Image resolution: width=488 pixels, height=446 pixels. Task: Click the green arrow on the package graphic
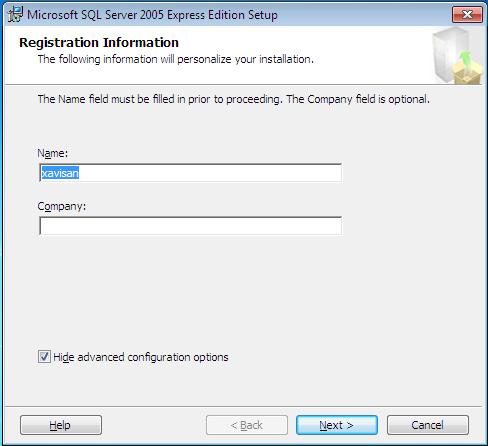pyautogui.click(x=466, y=60)
